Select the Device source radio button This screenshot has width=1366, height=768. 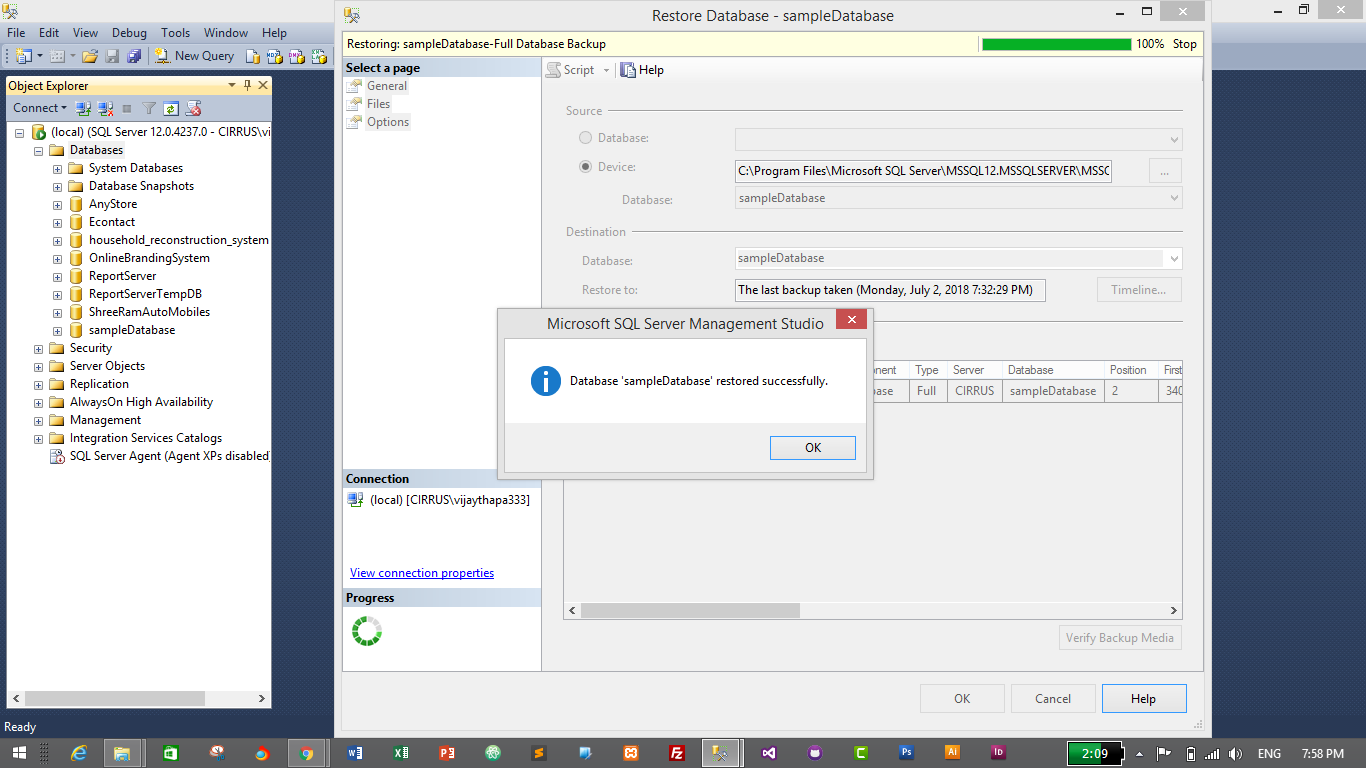coord(584,168)
